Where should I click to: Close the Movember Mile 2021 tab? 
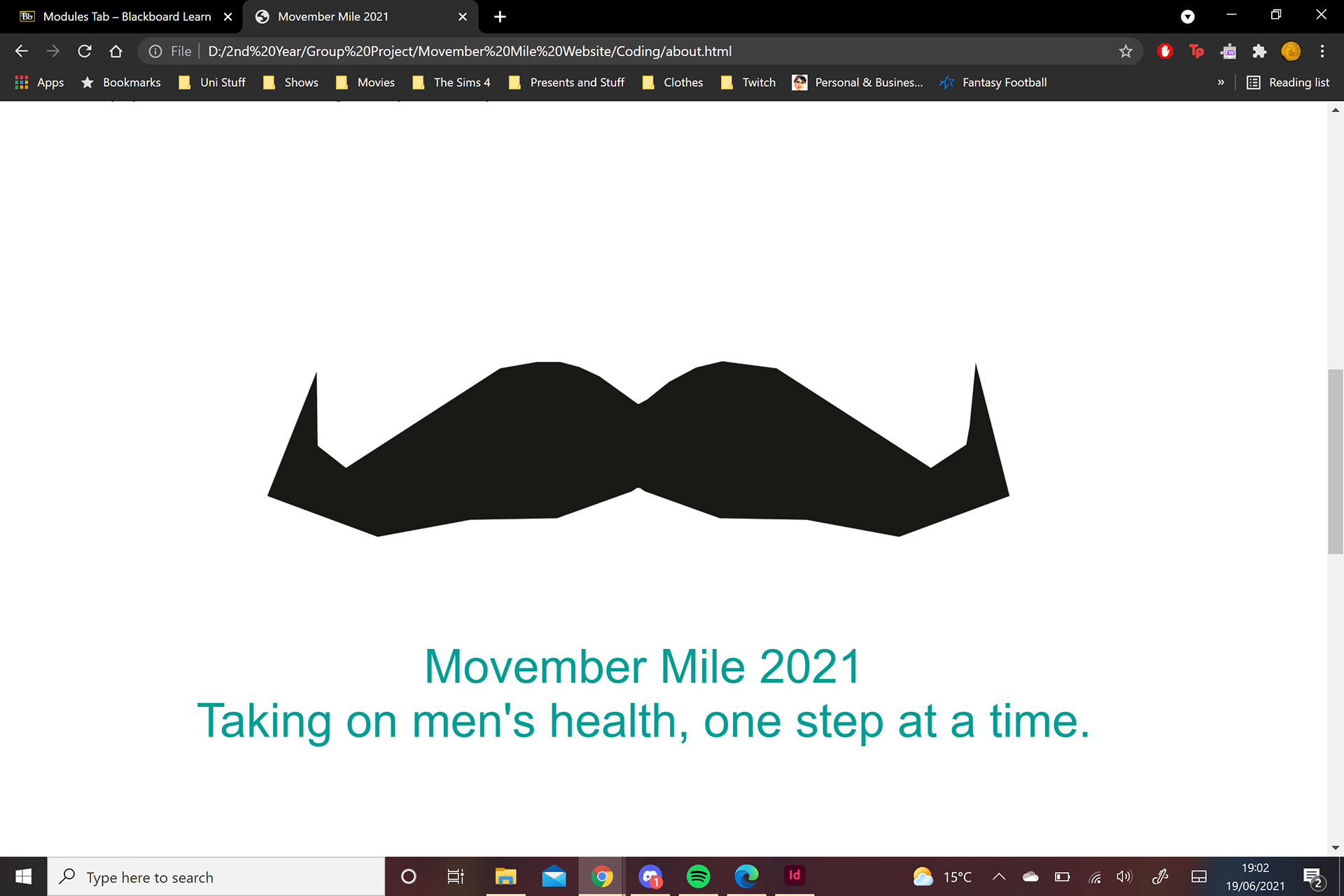[x=463, y=17]
